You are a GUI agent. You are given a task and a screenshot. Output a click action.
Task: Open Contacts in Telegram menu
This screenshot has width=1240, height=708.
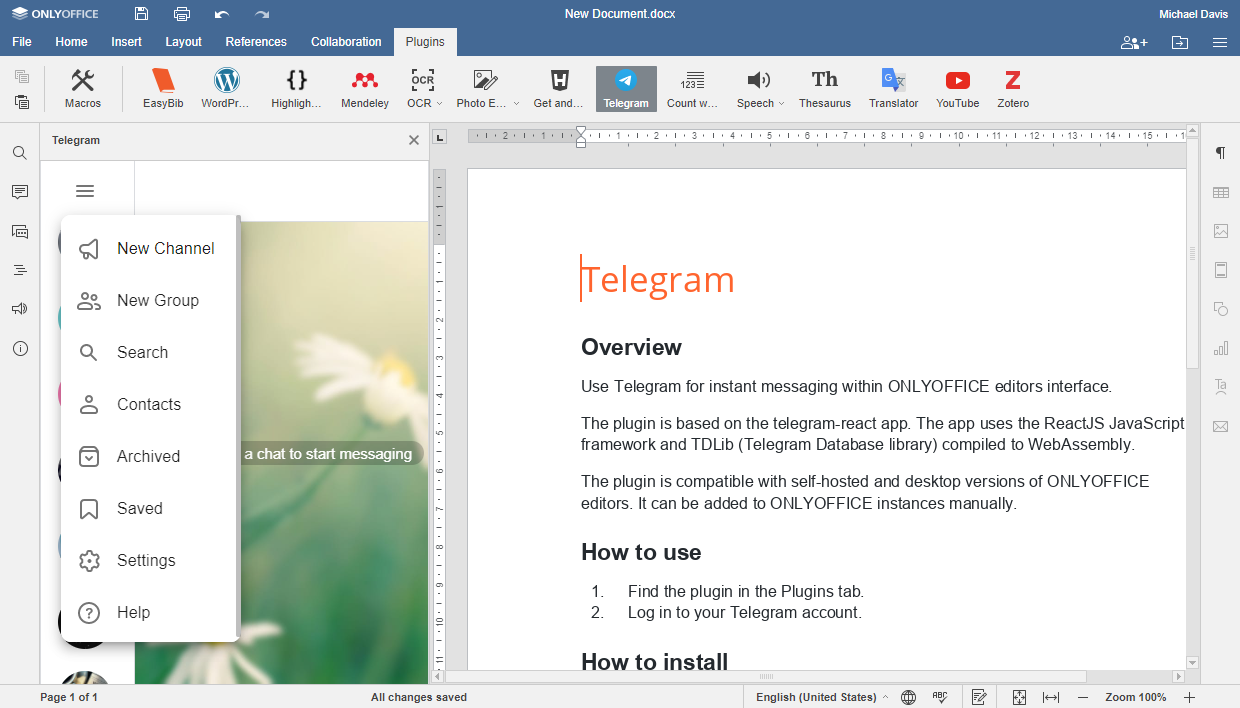(x=149, y=404)
